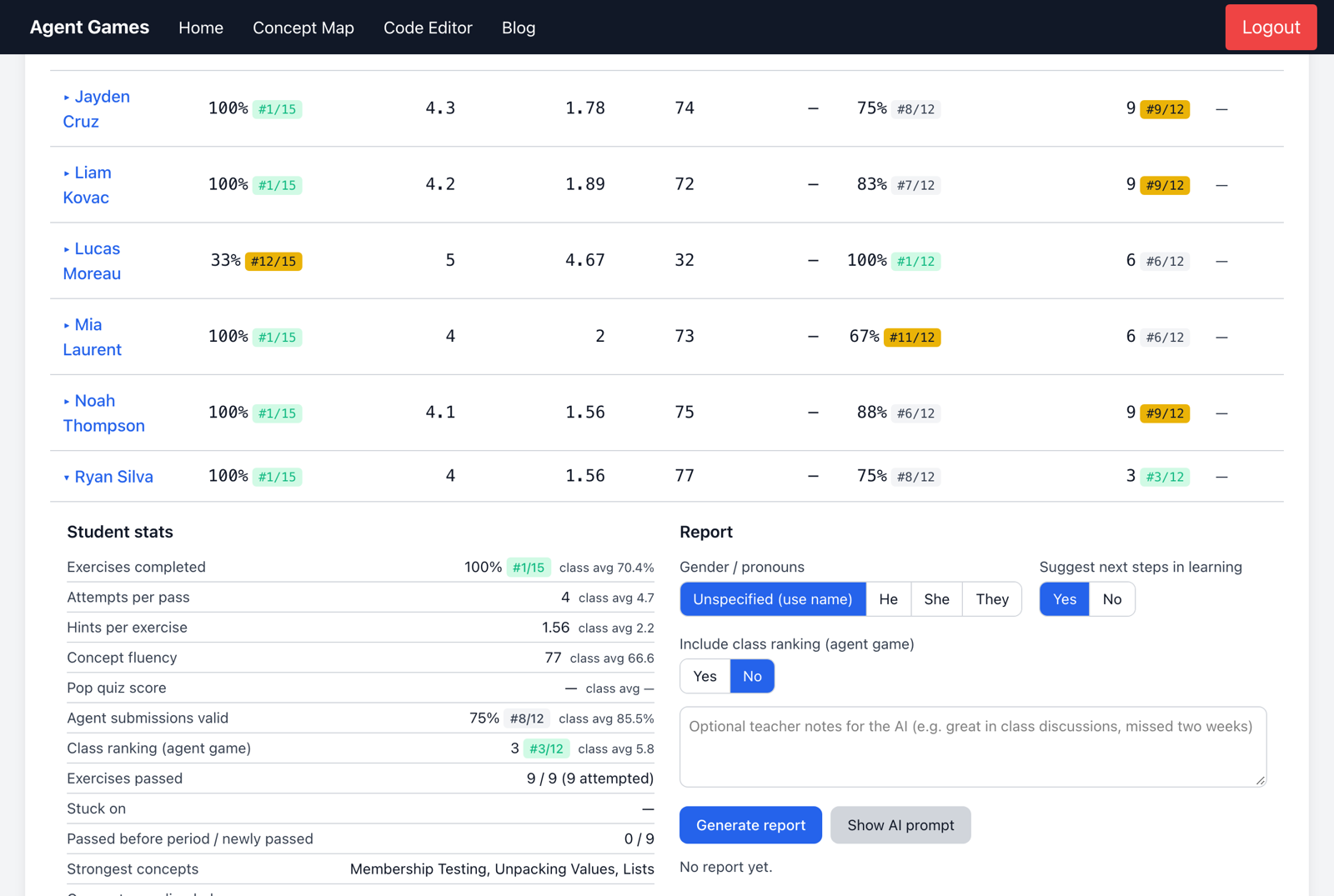The height and width of the screenshot is (896, 1334).
Task: Collapse Ryan Silva student details
Action: point(108,477)
